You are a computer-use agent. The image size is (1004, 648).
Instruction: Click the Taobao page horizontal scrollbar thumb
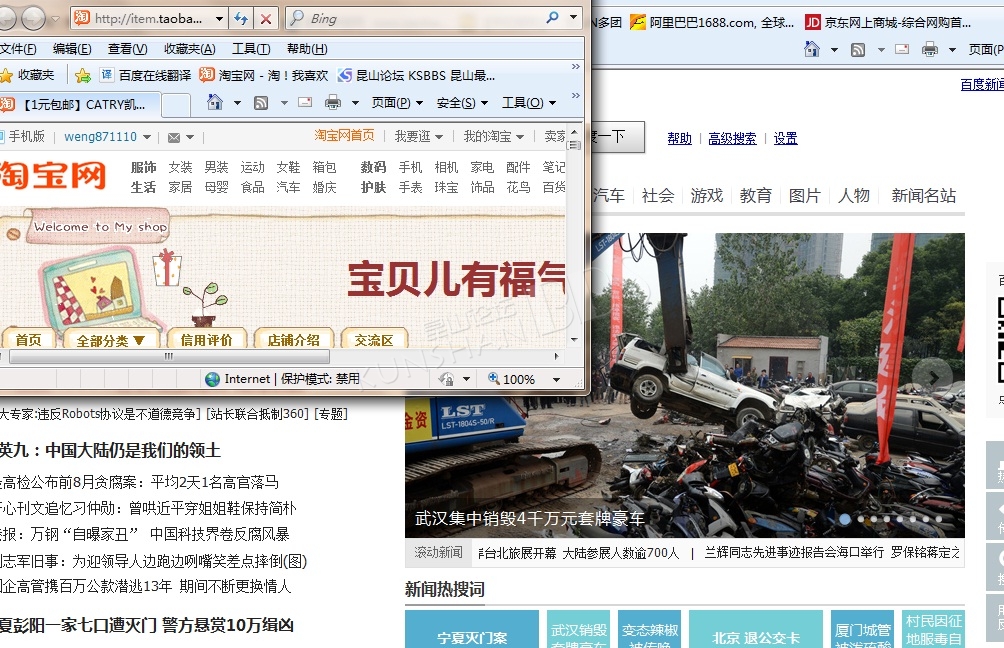(x=169, y=356)
